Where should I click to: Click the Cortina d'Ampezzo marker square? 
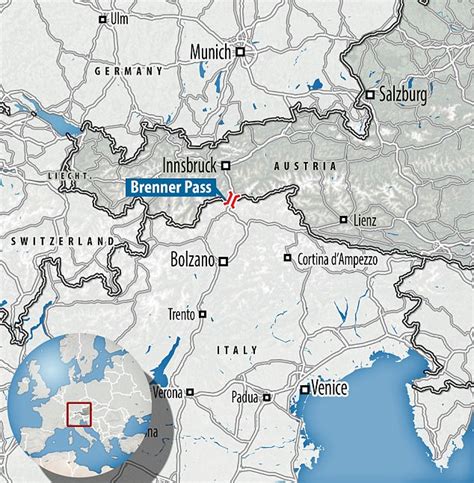pyautogui.click(x=287, y=257)
